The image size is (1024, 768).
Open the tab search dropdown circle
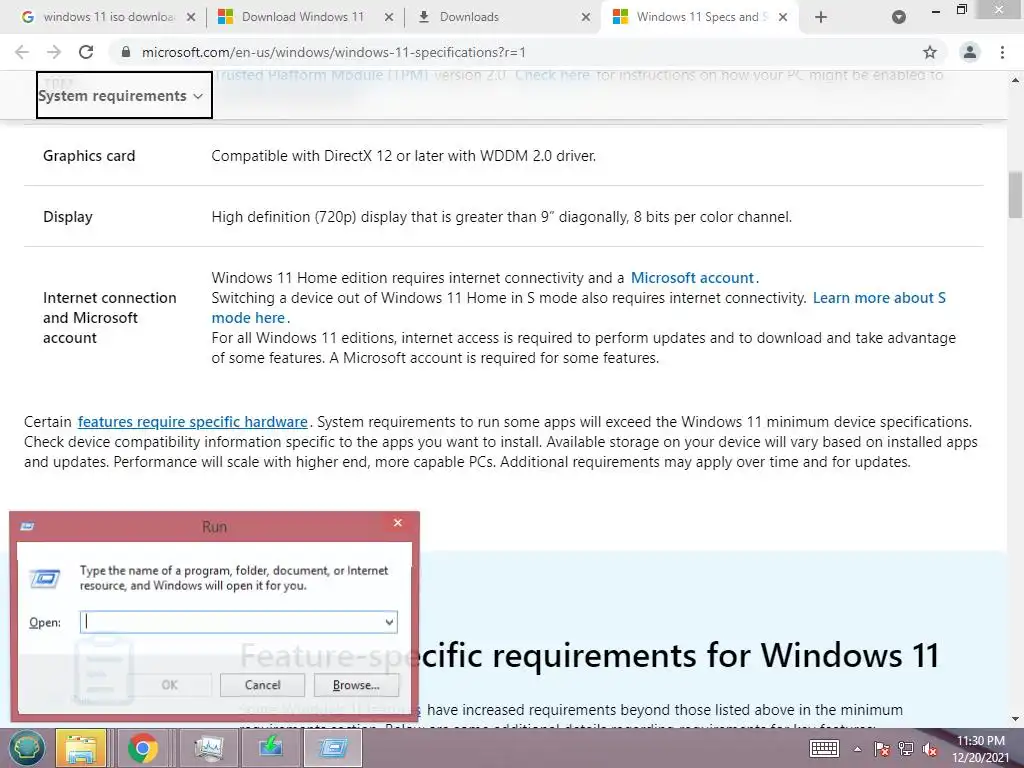pyautogui.click(x=899, y=17)
